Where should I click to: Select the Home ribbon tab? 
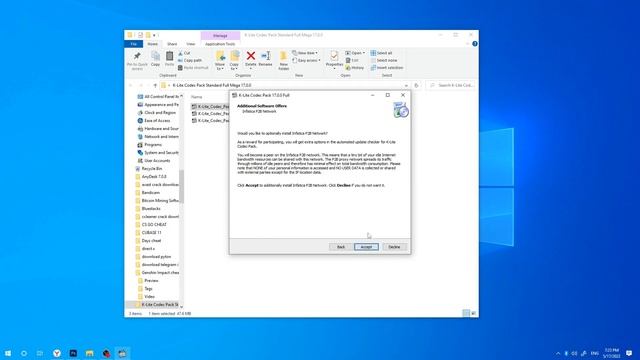click(x=153, y=44)
